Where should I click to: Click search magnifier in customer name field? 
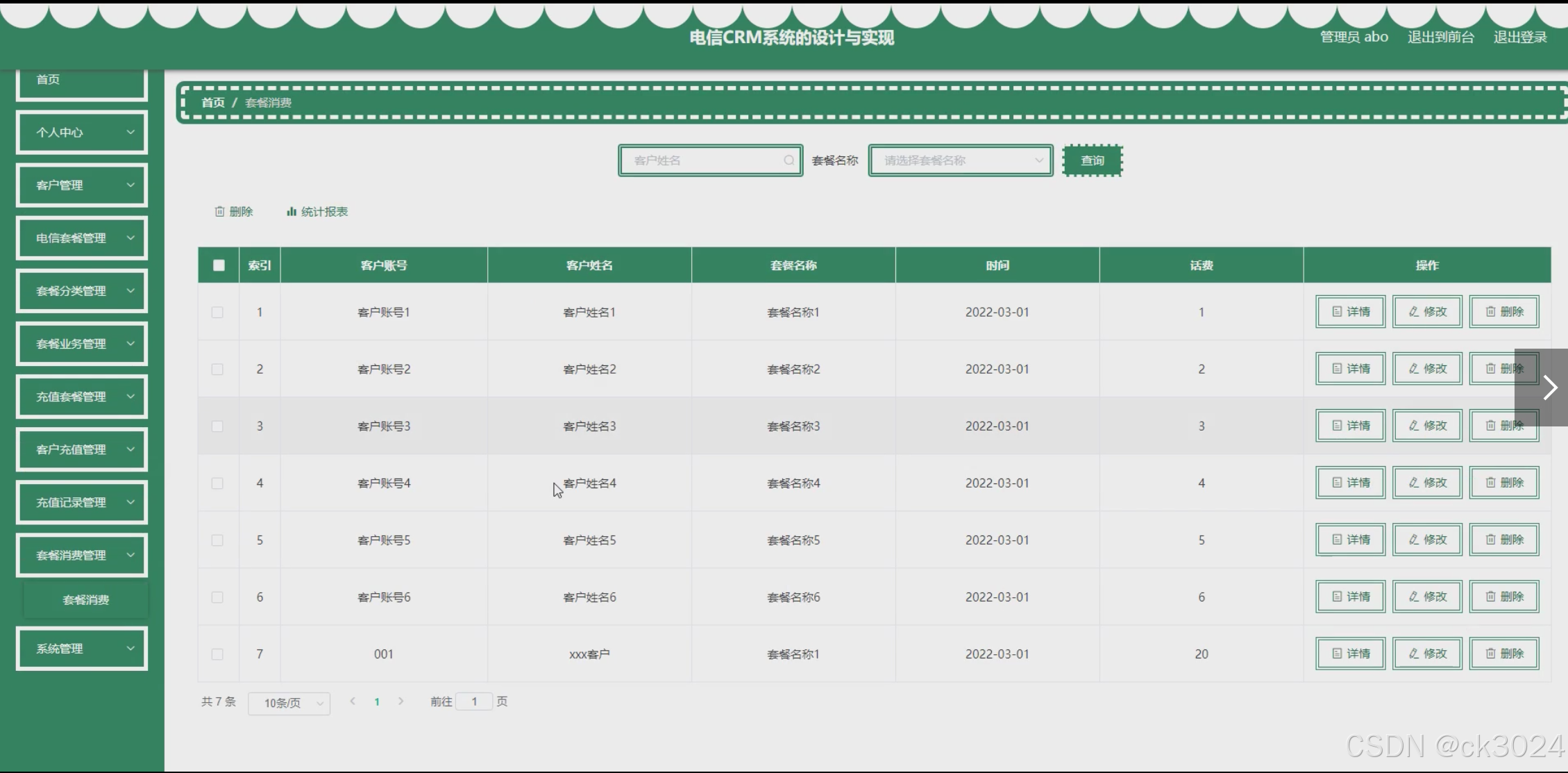[789, 160]
